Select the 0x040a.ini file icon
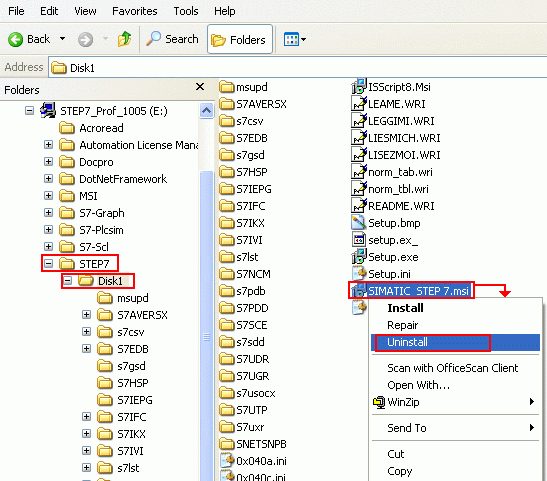The width and height of the screenshot is (547, 481). [x=227, y=460]
